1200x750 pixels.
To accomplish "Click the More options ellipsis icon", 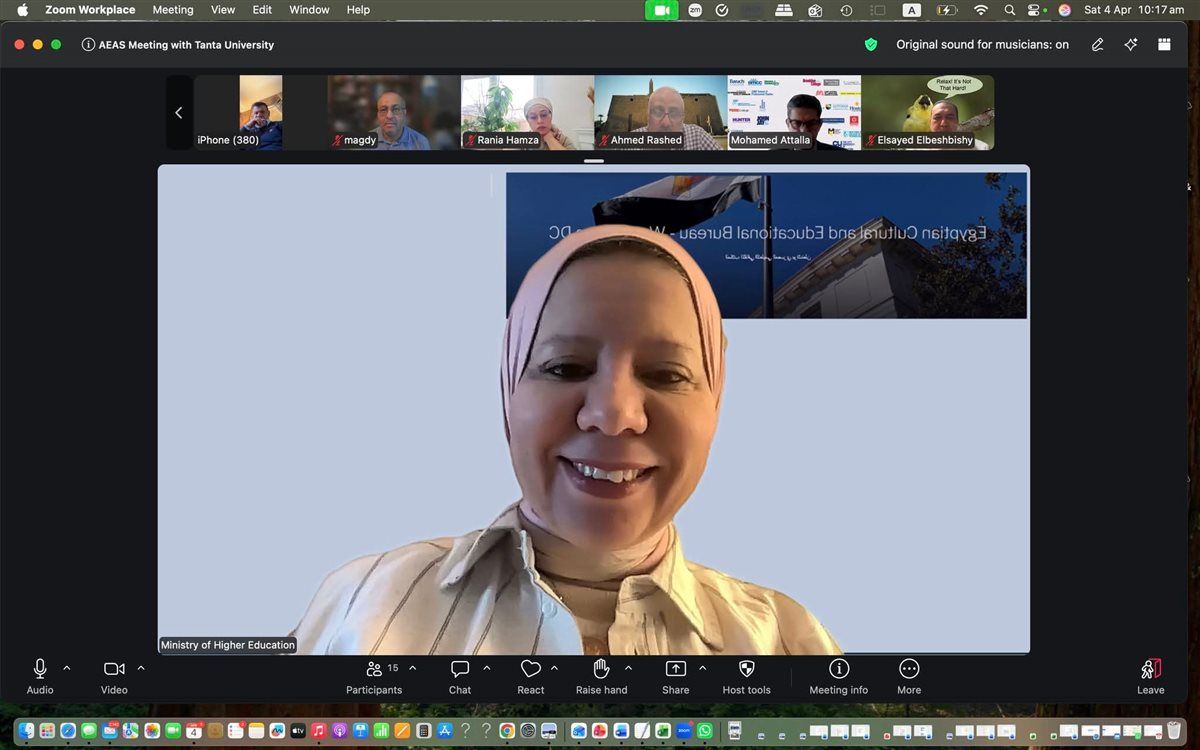I will point(908,669).
